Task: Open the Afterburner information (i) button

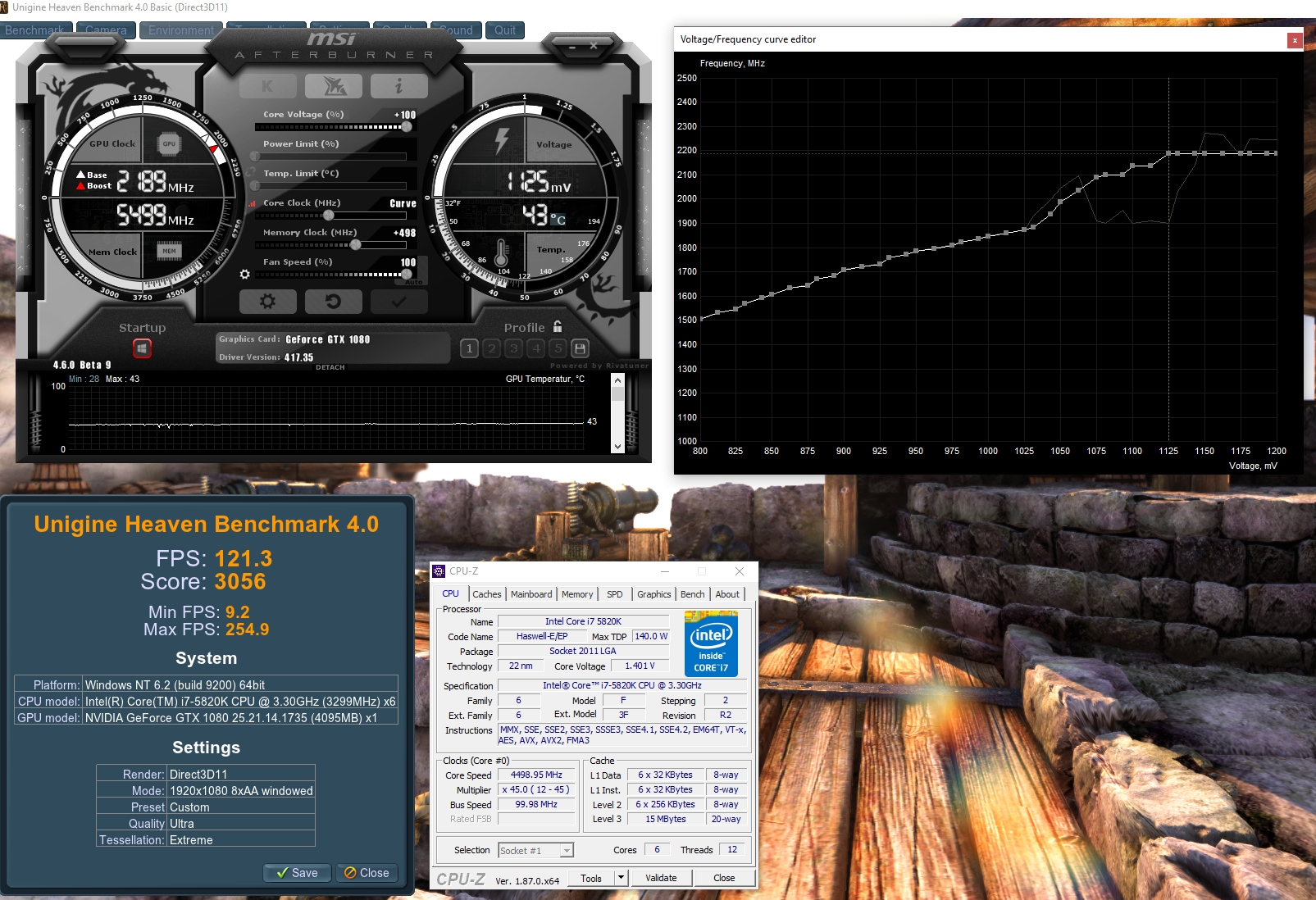Action: point(398,85)
